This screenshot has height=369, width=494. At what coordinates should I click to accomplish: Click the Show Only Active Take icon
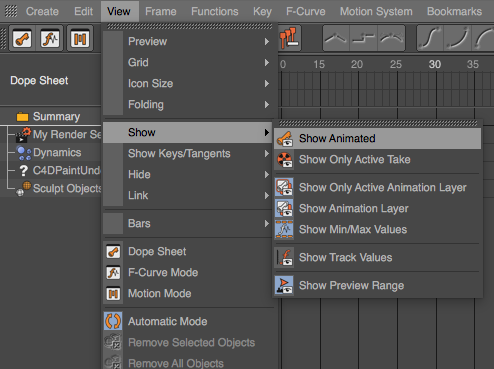coord(284,160)
